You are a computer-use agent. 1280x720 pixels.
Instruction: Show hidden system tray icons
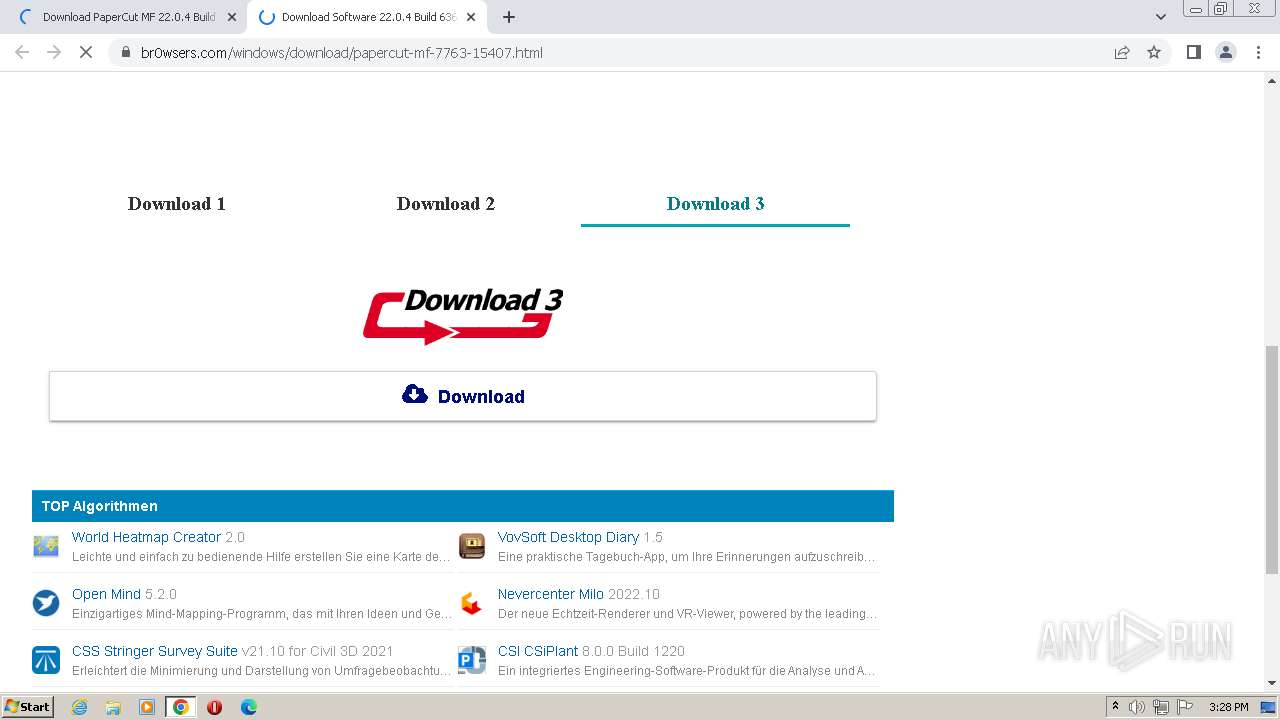[x=1115, y=707]
